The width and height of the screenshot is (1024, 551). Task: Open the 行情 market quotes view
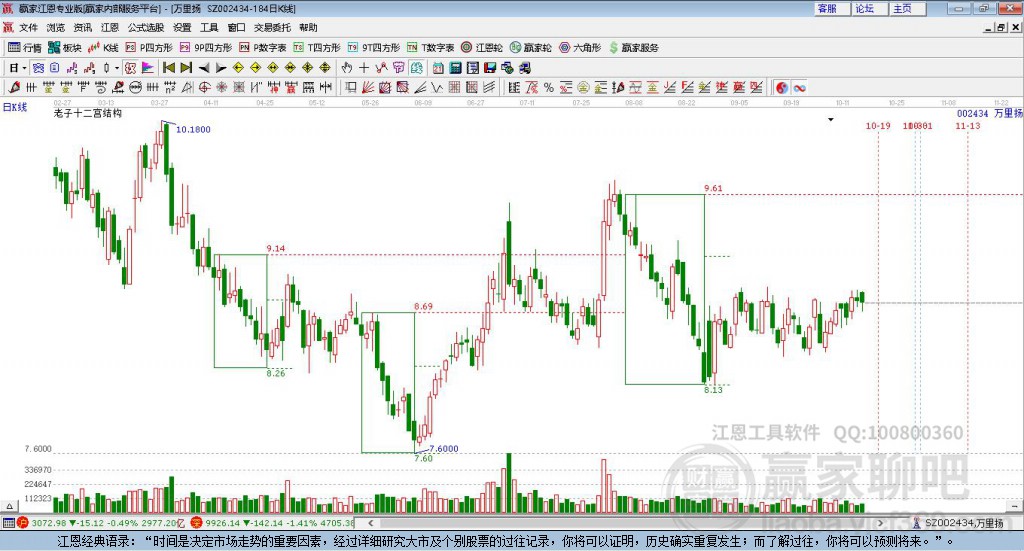pos(24,48)
